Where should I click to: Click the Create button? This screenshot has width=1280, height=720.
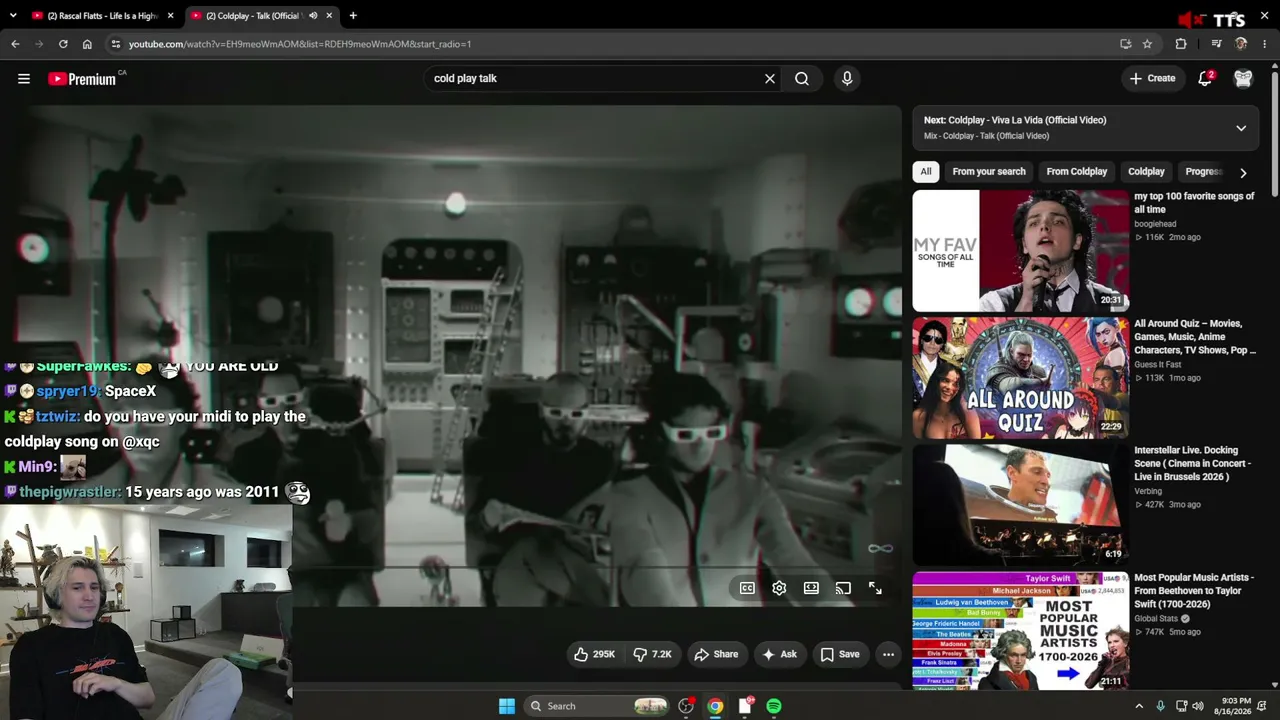[1152, 78]
